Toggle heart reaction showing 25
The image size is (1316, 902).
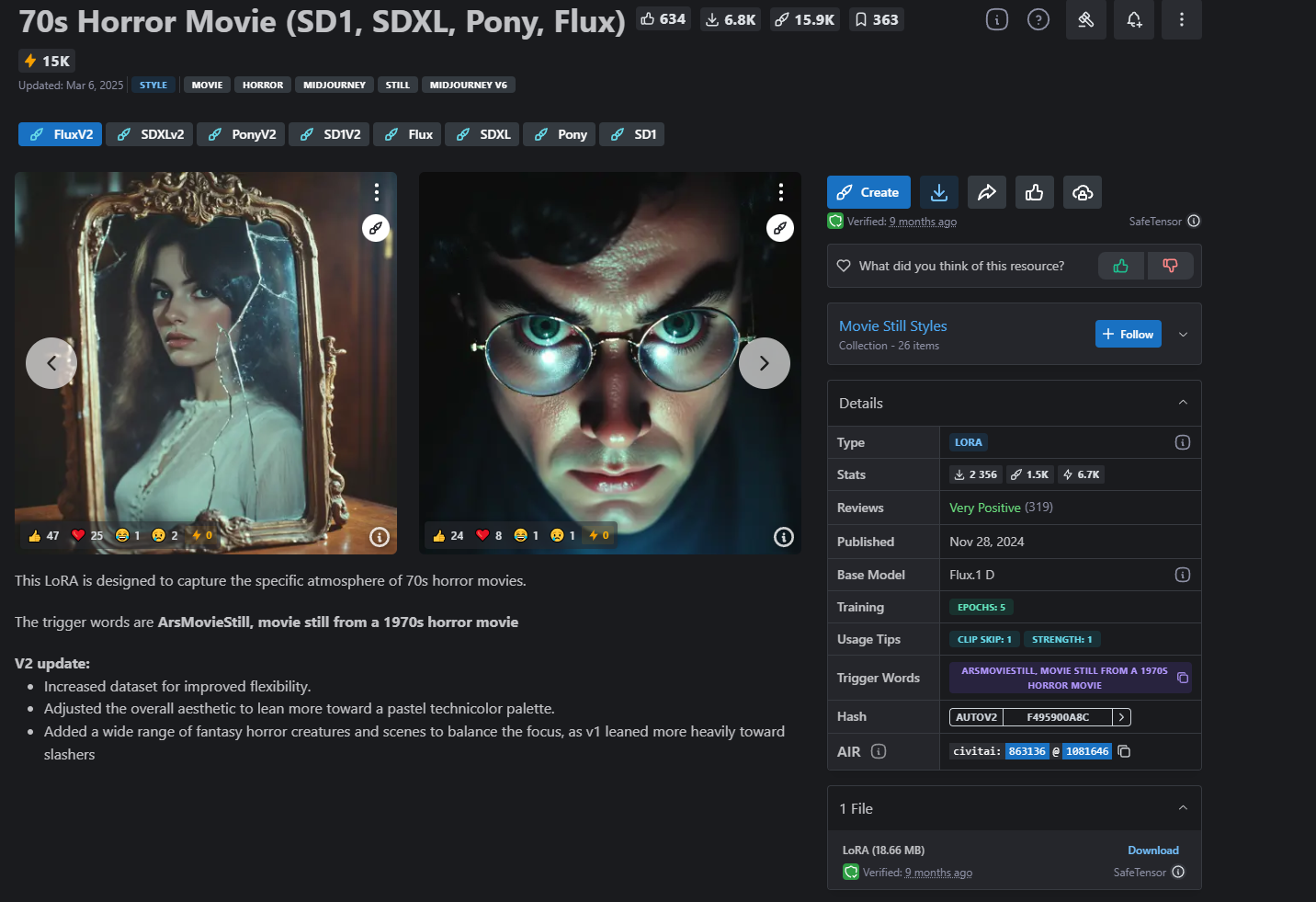[x=87, y=535]
